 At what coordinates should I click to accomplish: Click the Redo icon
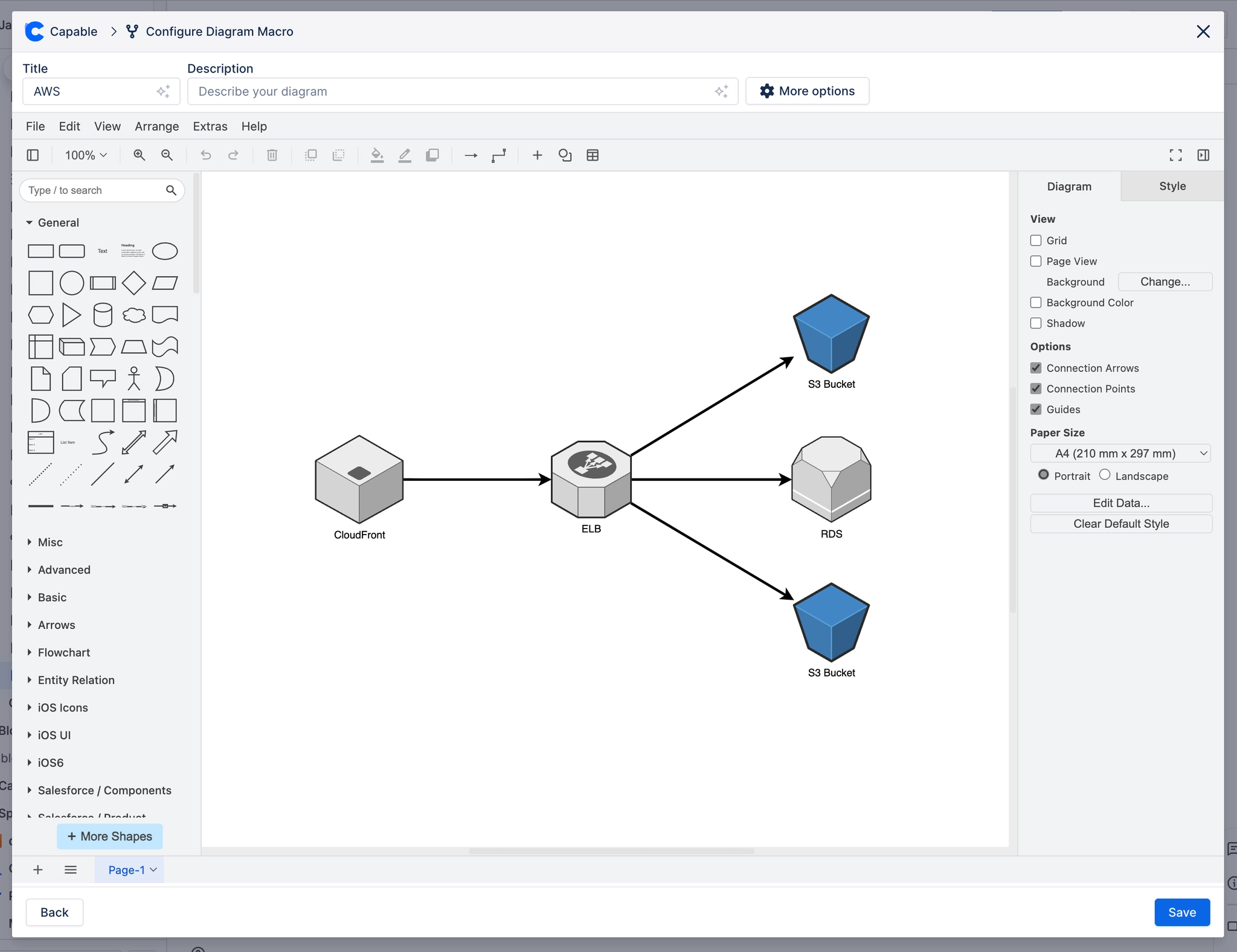click(234, 155)
